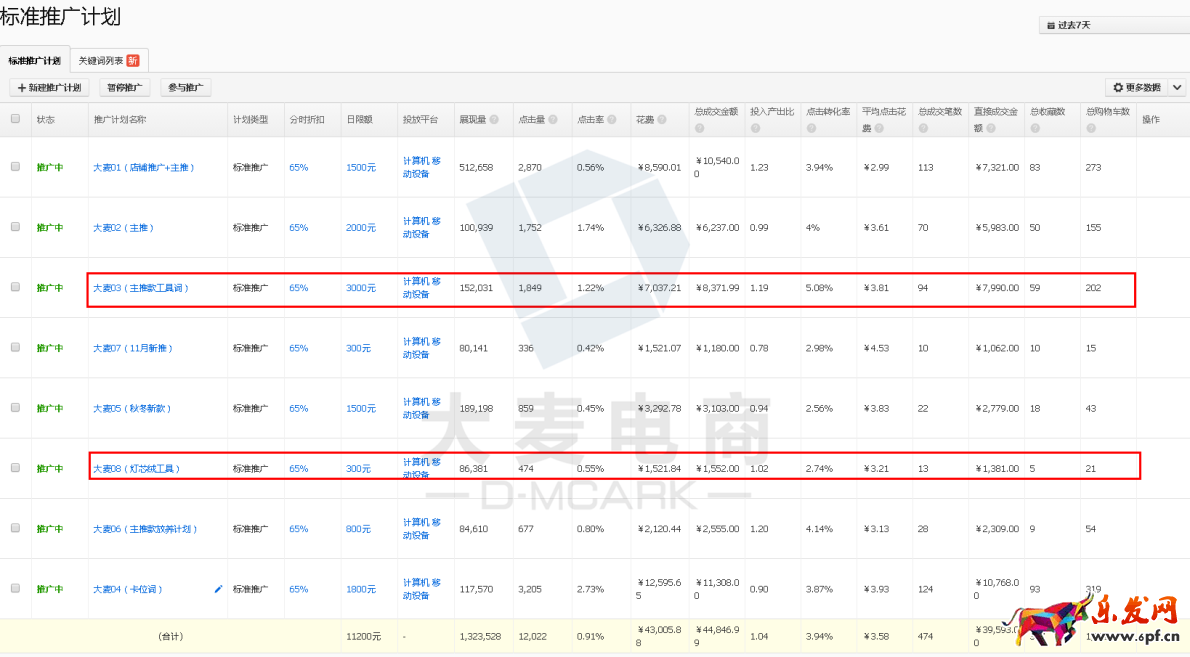Click the 新建推广计划 button
This screenshot has height=657, width=1190.
(x=49, y=87)
